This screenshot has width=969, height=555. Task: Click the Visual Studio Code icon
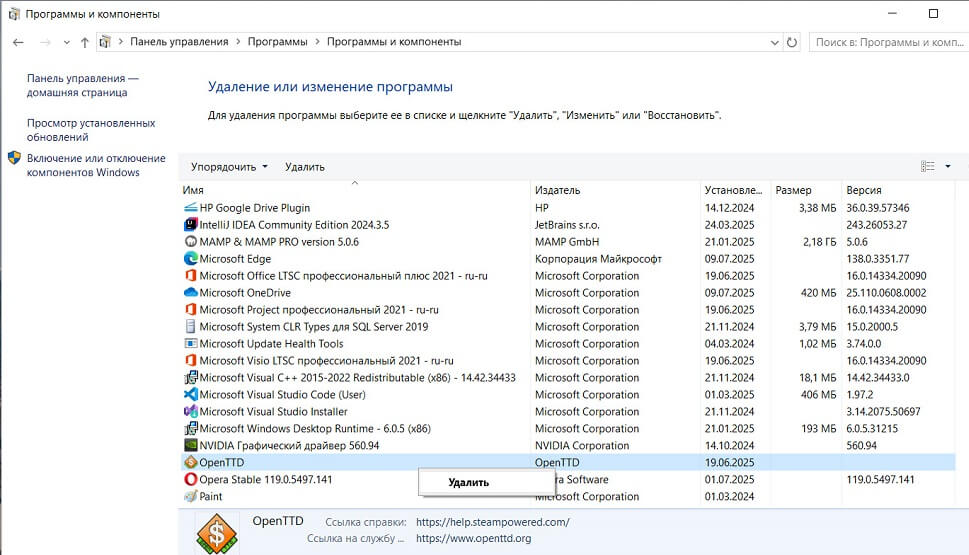point(191,394)
